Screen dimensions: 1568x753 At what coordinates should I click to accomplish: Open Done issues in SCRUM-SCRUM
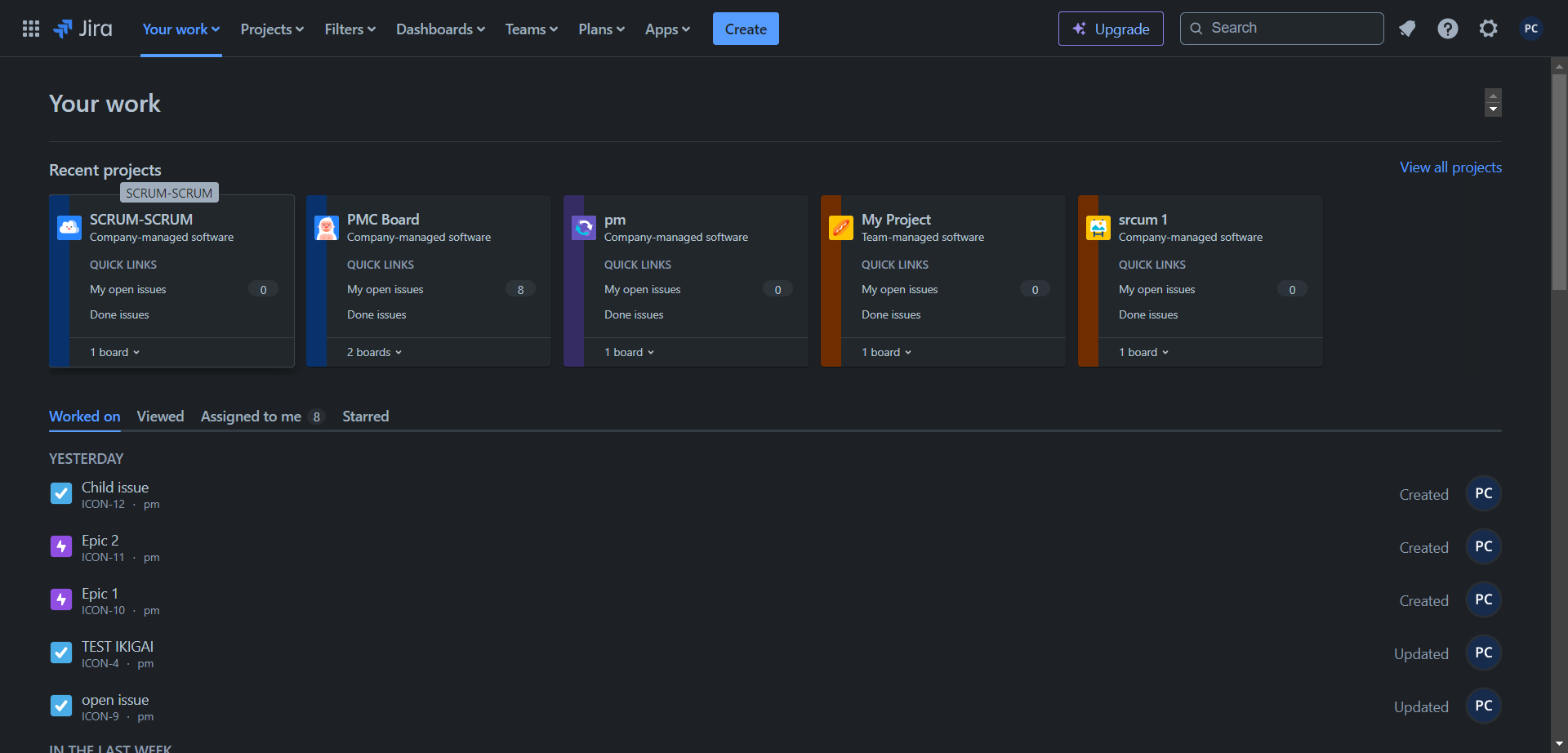119,314
